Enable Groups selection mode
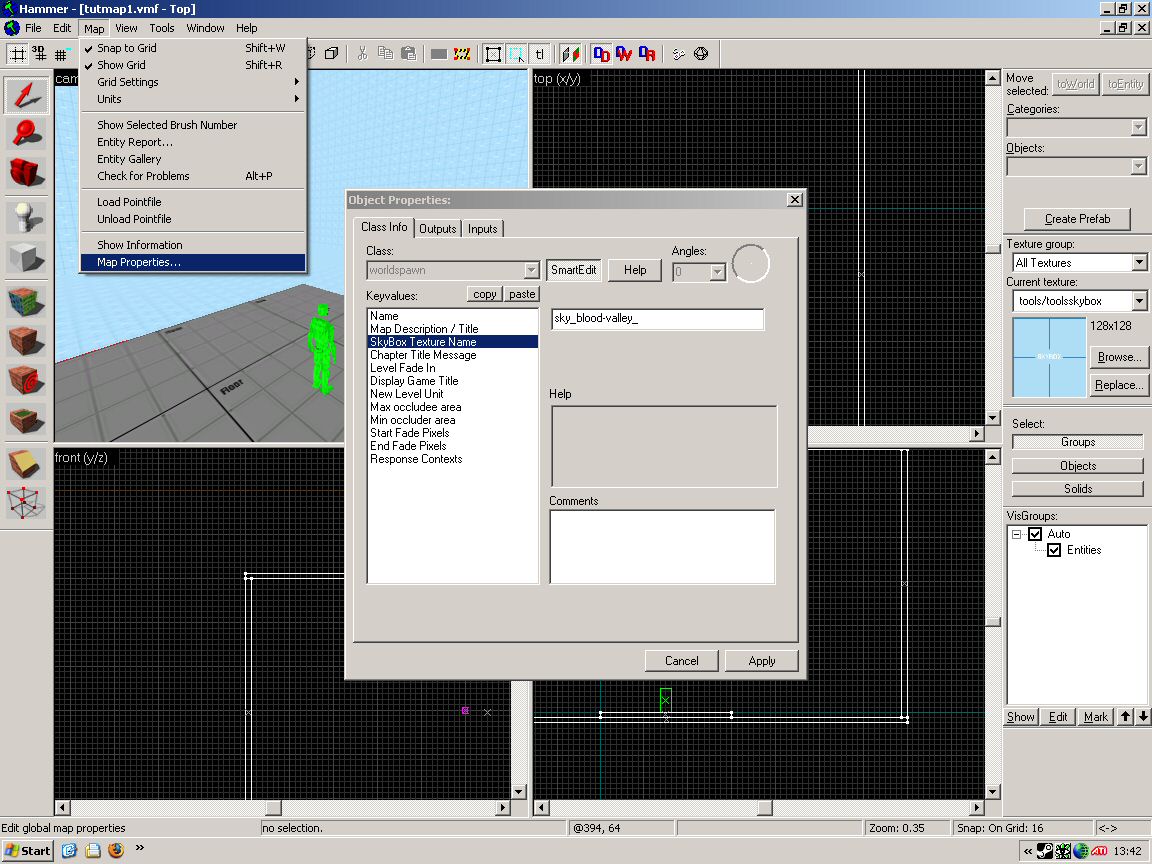 coord(1078,442)
